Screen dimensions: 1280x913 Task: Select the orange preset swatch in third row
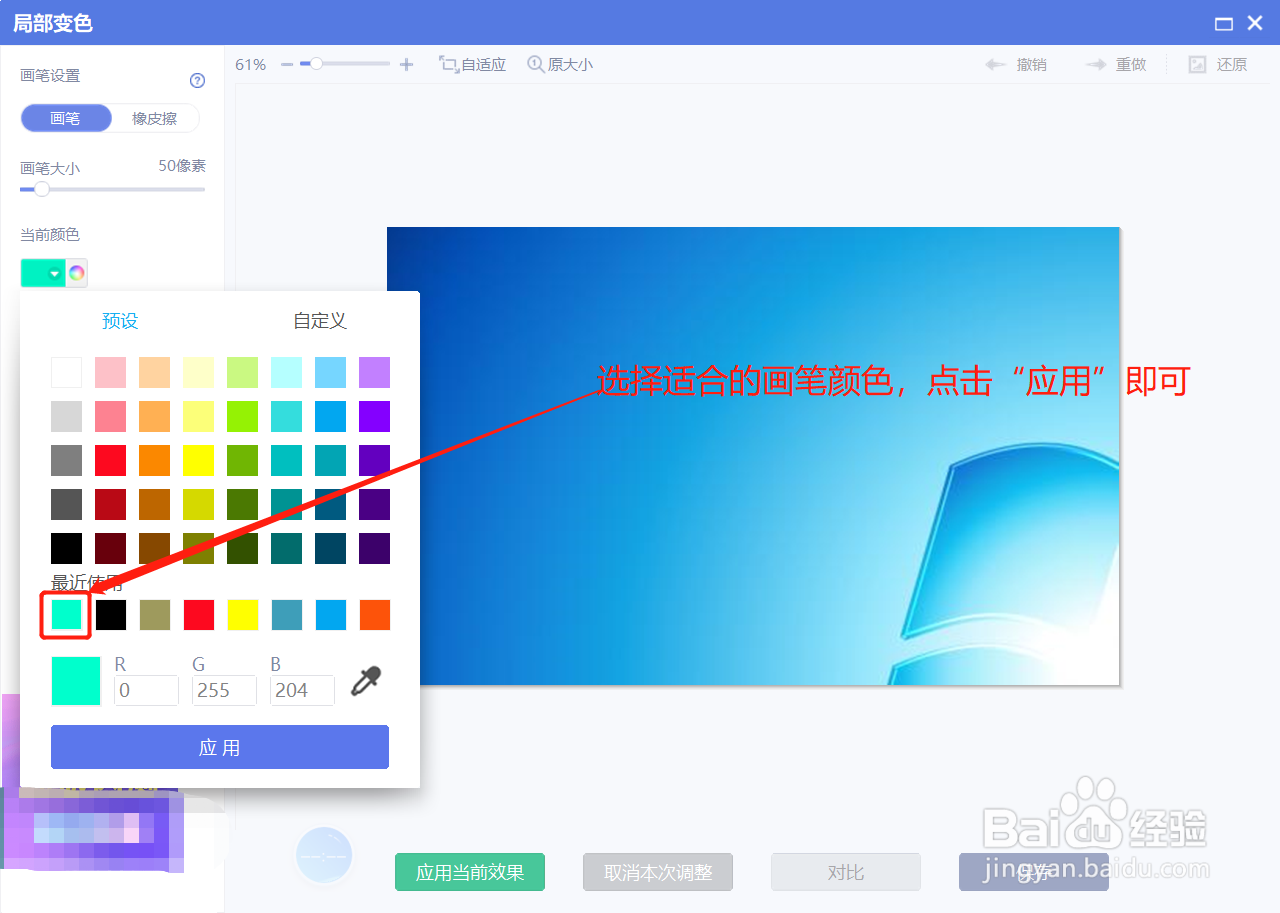pyautogui.click(x=155, y=460)
